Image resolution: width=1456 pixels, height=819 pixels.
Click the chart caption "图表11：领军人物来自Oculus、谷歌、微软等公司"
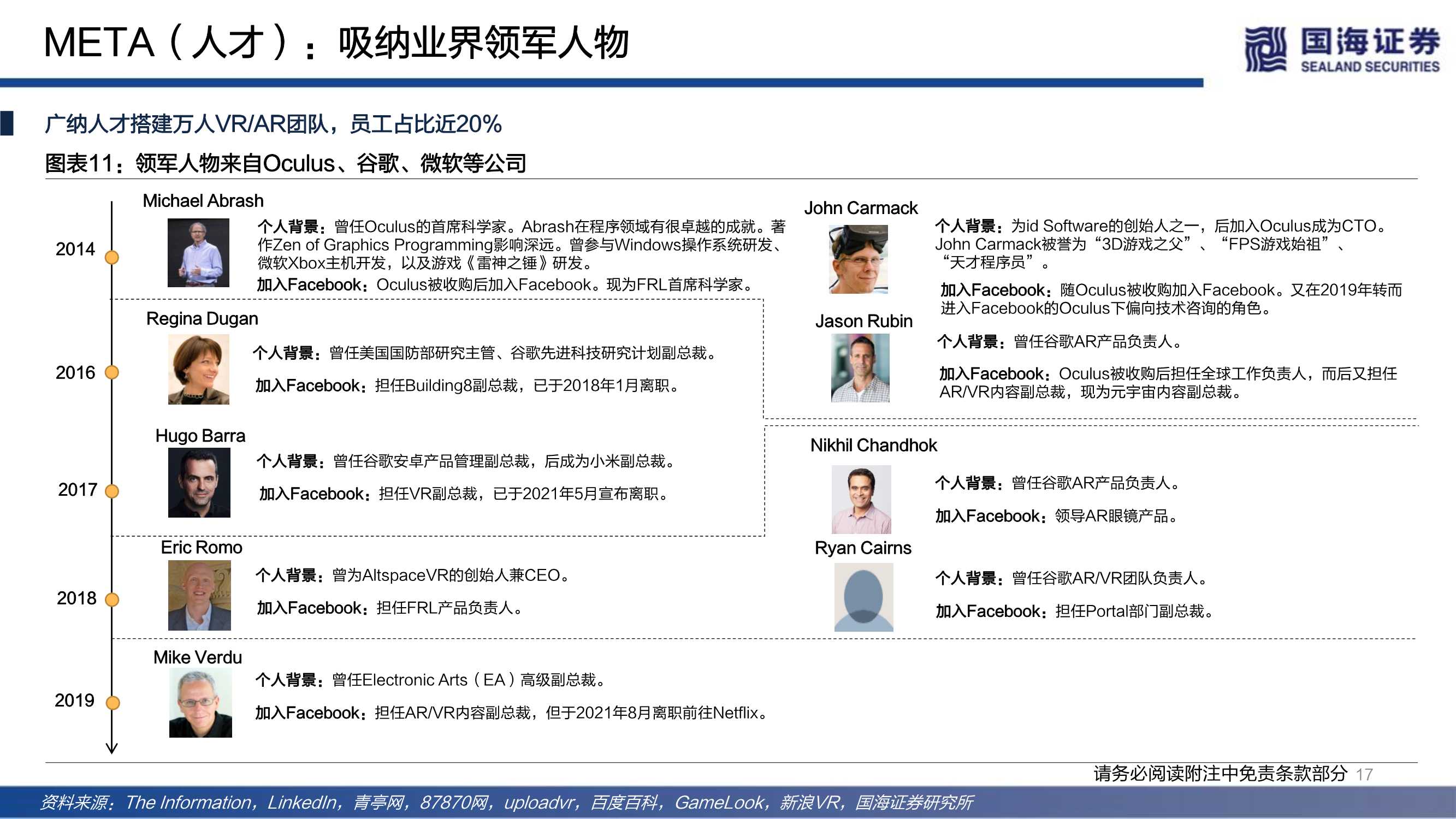[286, 163]
